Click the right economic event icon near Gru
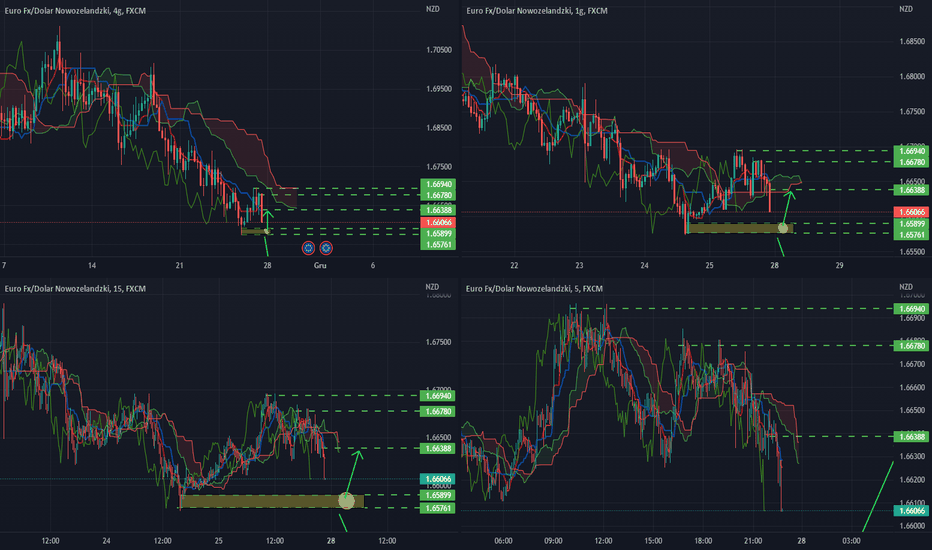Image resolution: width=932 pixels, height=550 pixels. (x=326, y=248)
